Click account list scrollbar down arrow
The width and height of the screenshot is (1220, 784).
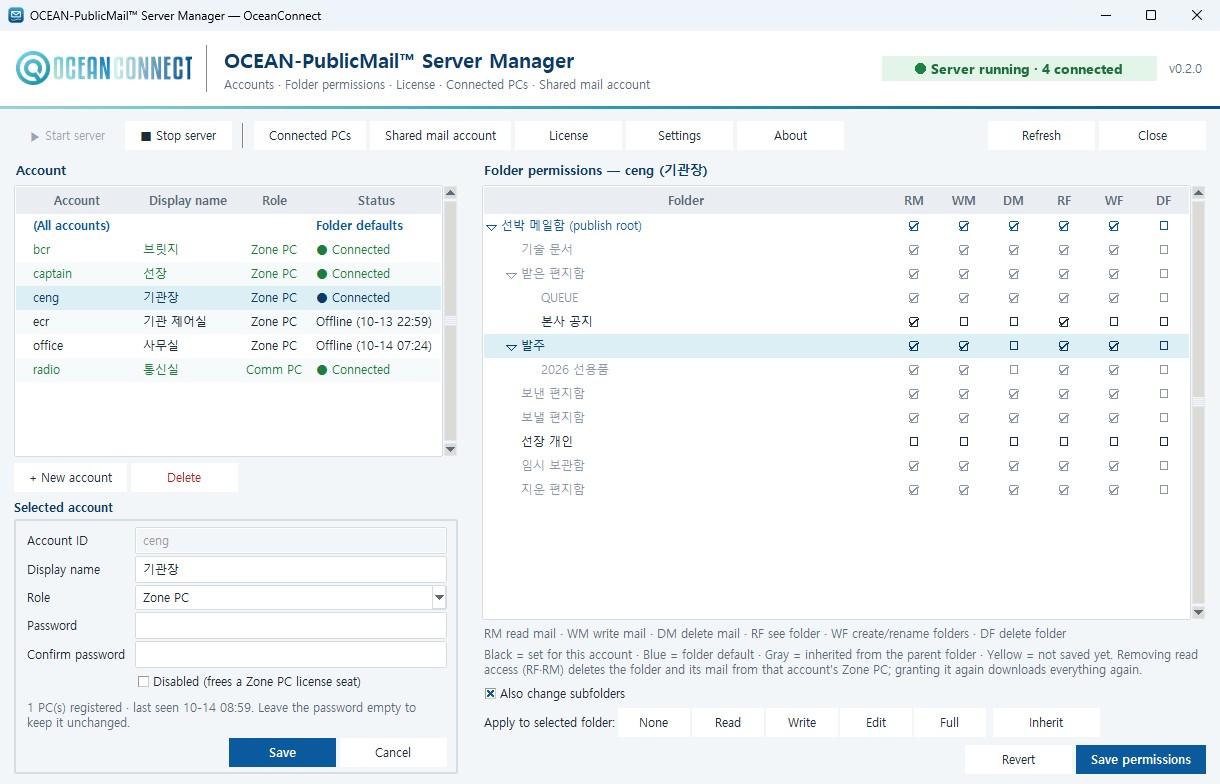point(450,450)
